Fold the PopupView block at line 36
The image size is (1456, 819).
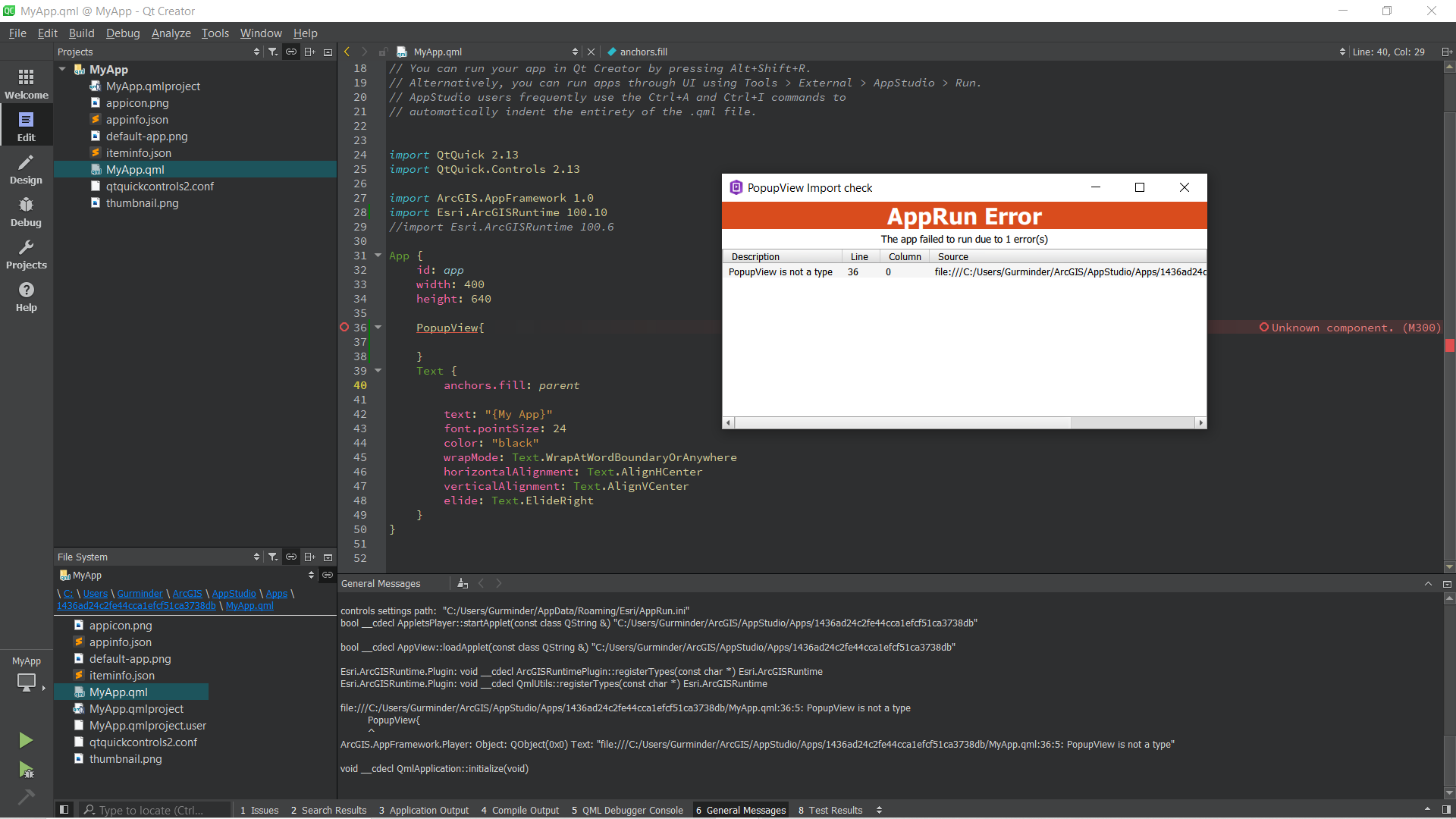378,328
